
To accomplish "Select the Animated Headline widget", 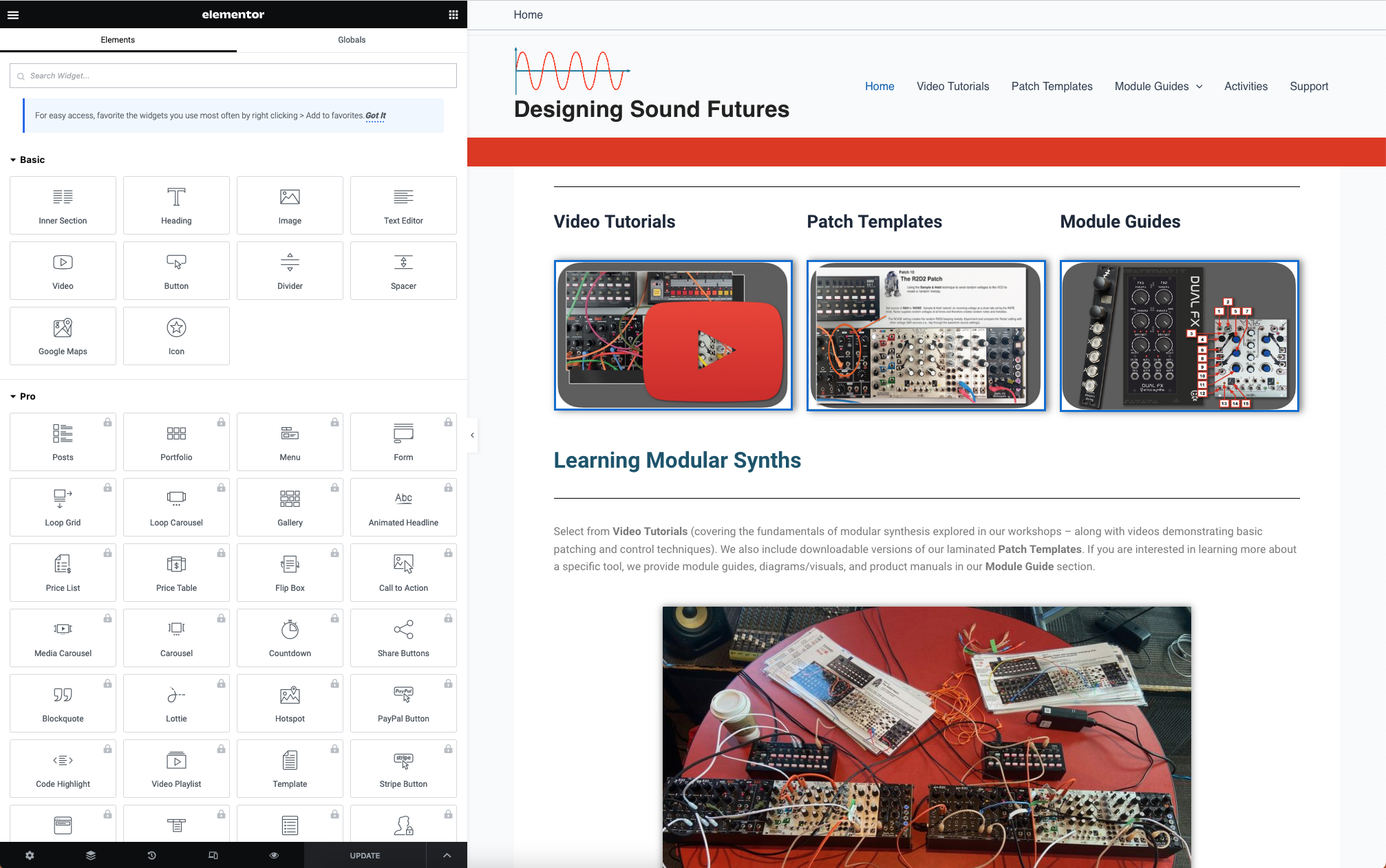I will pos(403,507).
